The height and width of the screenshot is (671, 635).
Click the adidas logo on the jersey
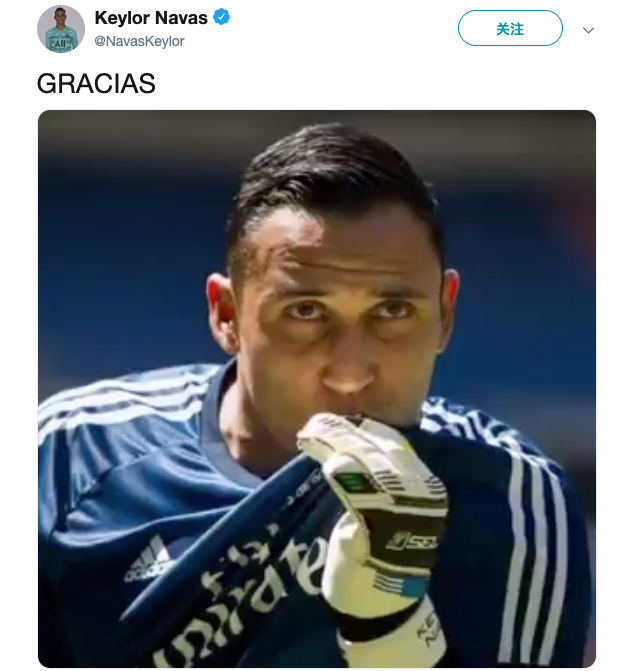coord(147,560)
